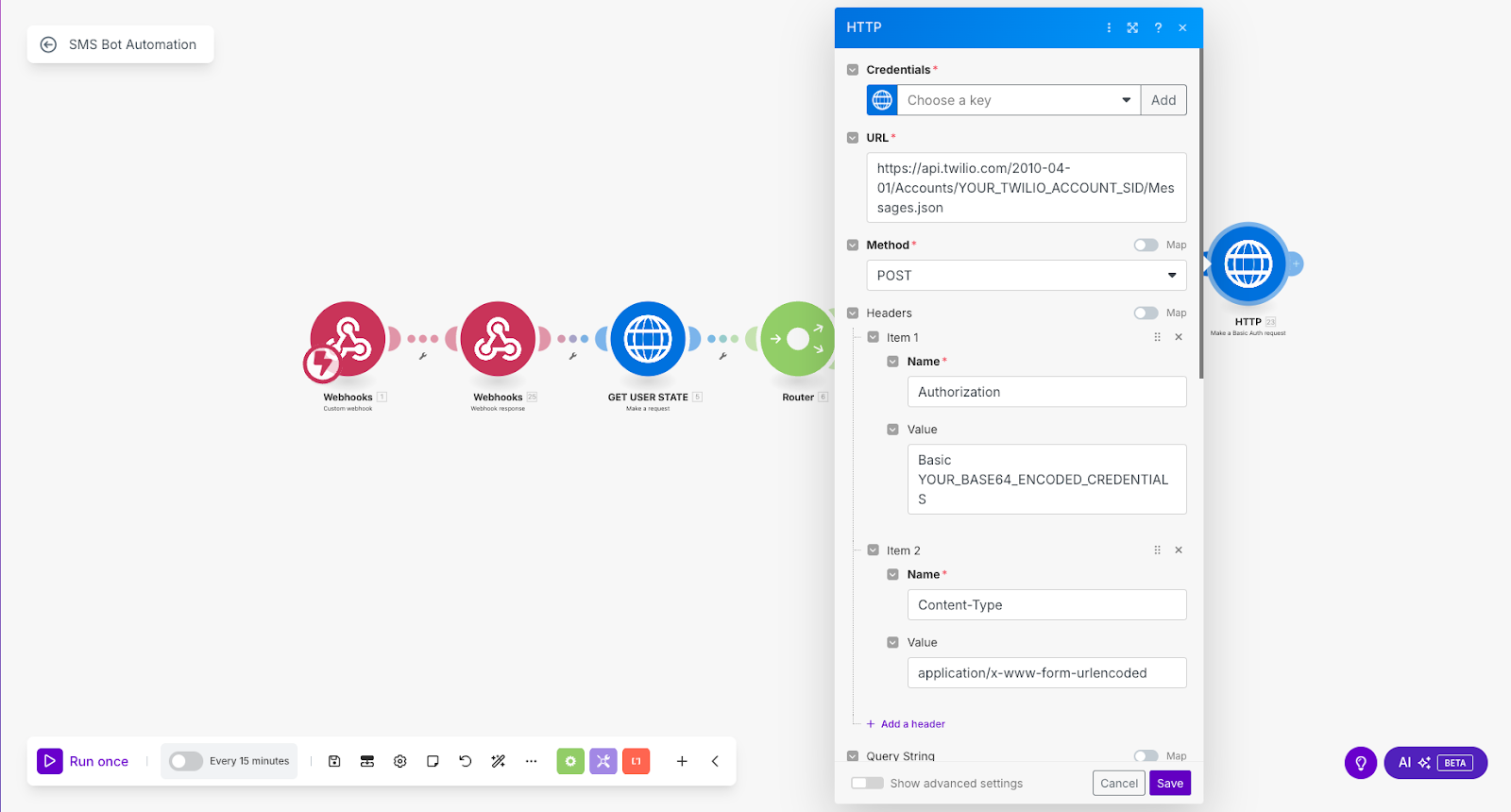Toggle the Headers field checkbox
Screen dimensions: 1511x812
point(853,313)
